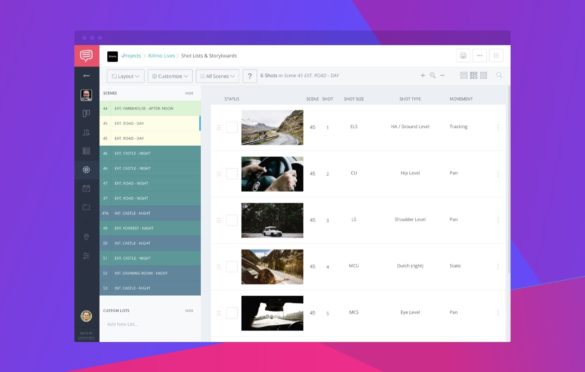This screenshot has height=372, width=585.
Task: Click the SHOT TYPE column header
Action: click(x=410, y=99)
